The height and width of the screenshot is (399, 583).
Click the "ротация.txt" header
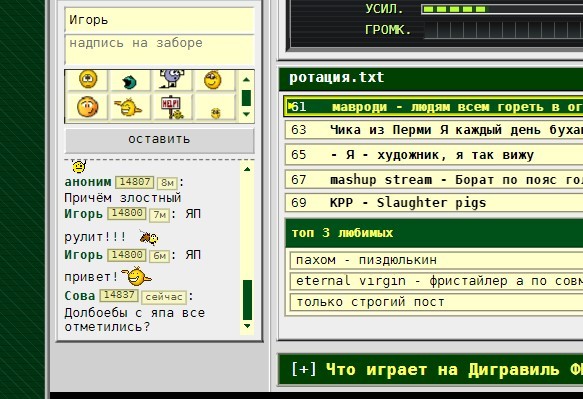tap(431, 78)
